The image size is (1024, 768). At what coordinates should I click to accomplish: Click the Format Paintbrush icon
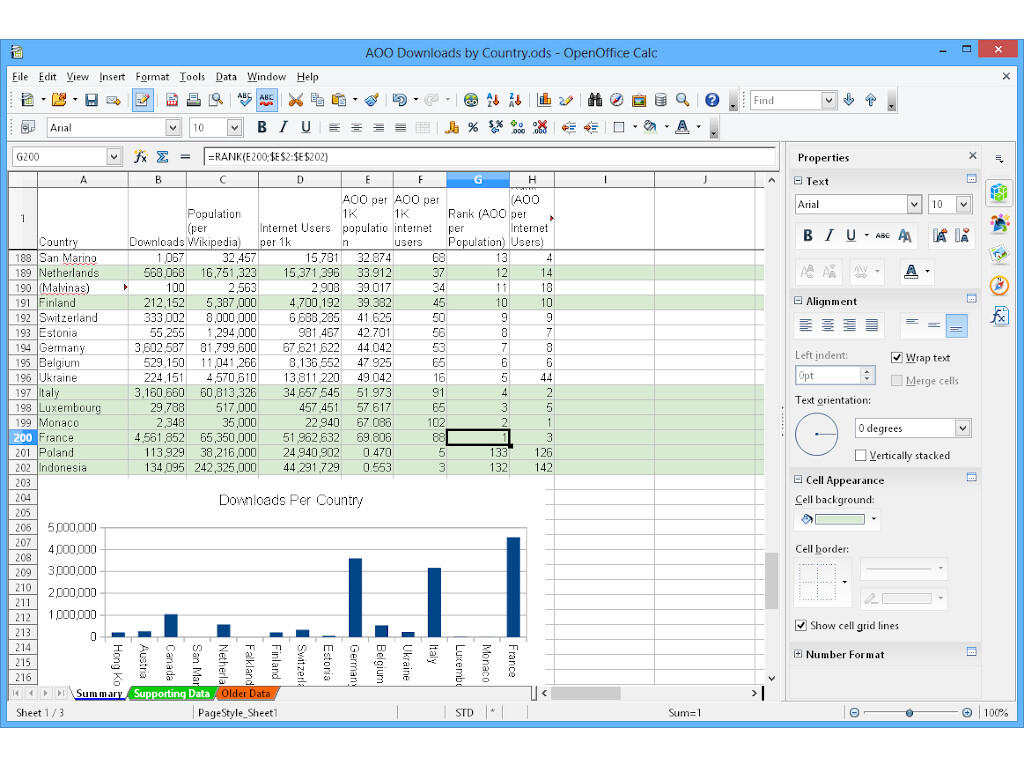(x=372, y=100)
